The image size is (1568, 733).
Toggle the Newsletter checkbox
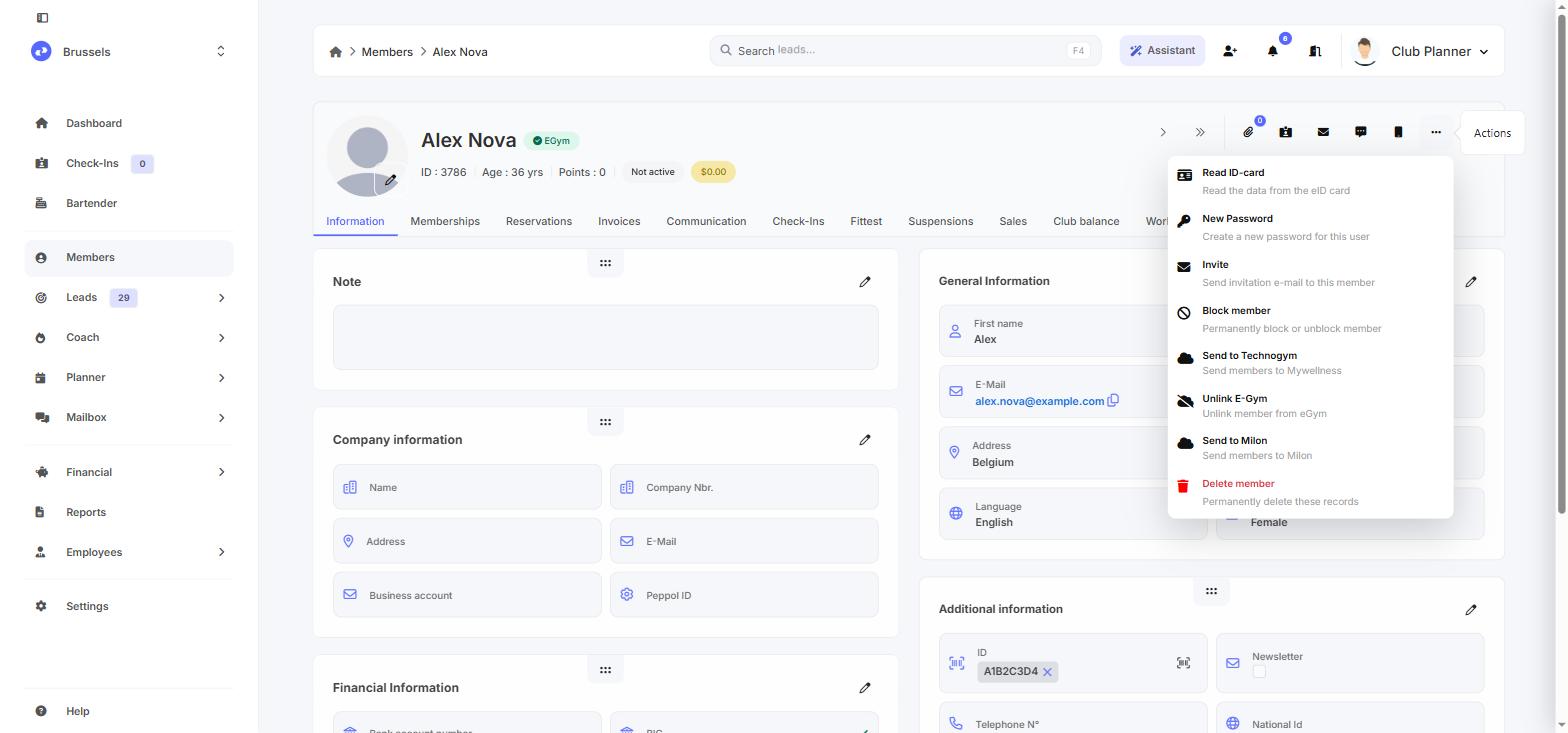1259,672
